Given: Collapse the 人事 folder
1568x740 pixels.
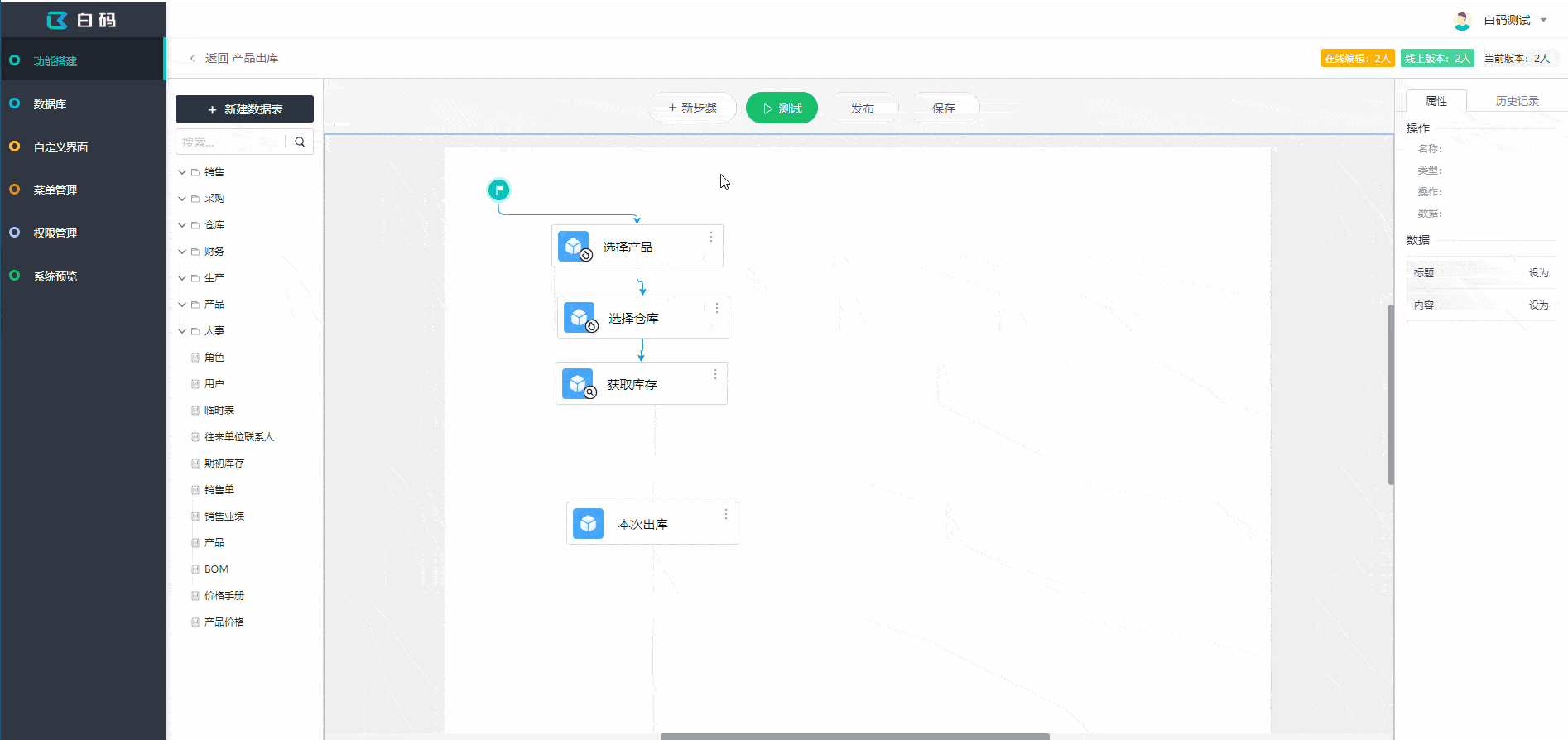Looking at the screenshot, I should pyautogui.click(x=182, y=331).
